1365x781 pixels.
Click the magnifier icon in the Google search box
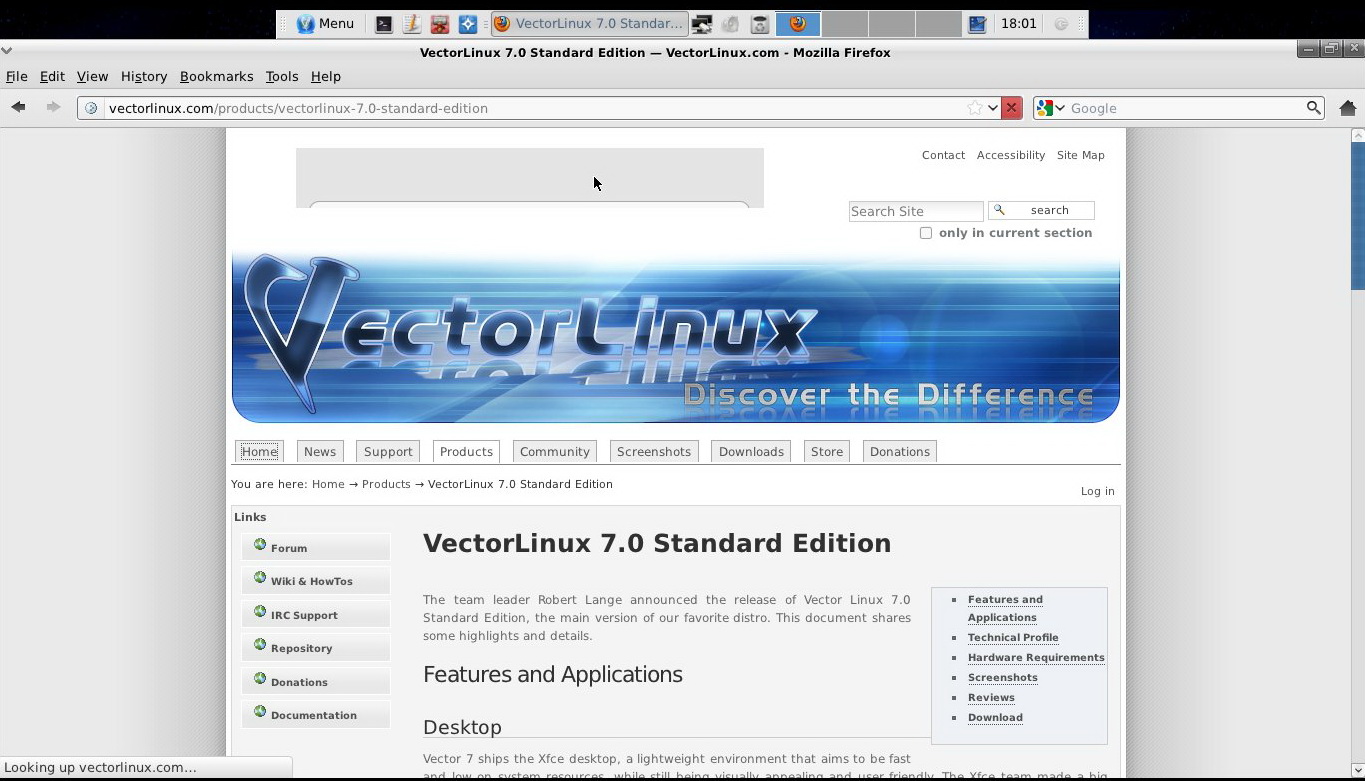click(x=1314, y=108)
